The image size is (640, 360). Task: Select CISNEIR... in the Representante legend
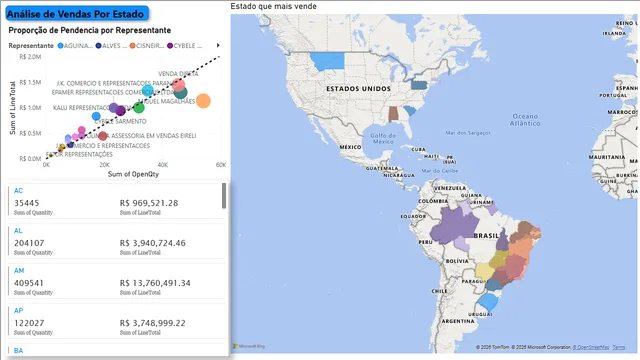pos(147,46)
